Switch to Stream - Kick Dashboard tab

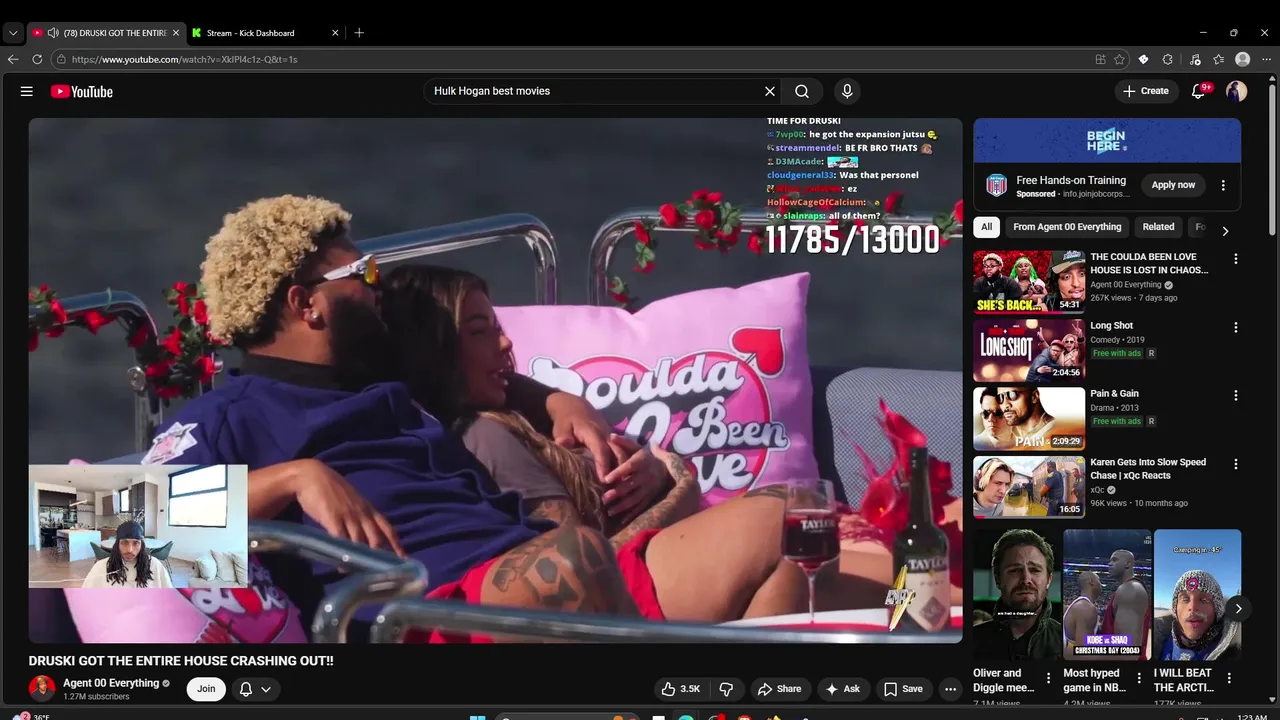264,33
